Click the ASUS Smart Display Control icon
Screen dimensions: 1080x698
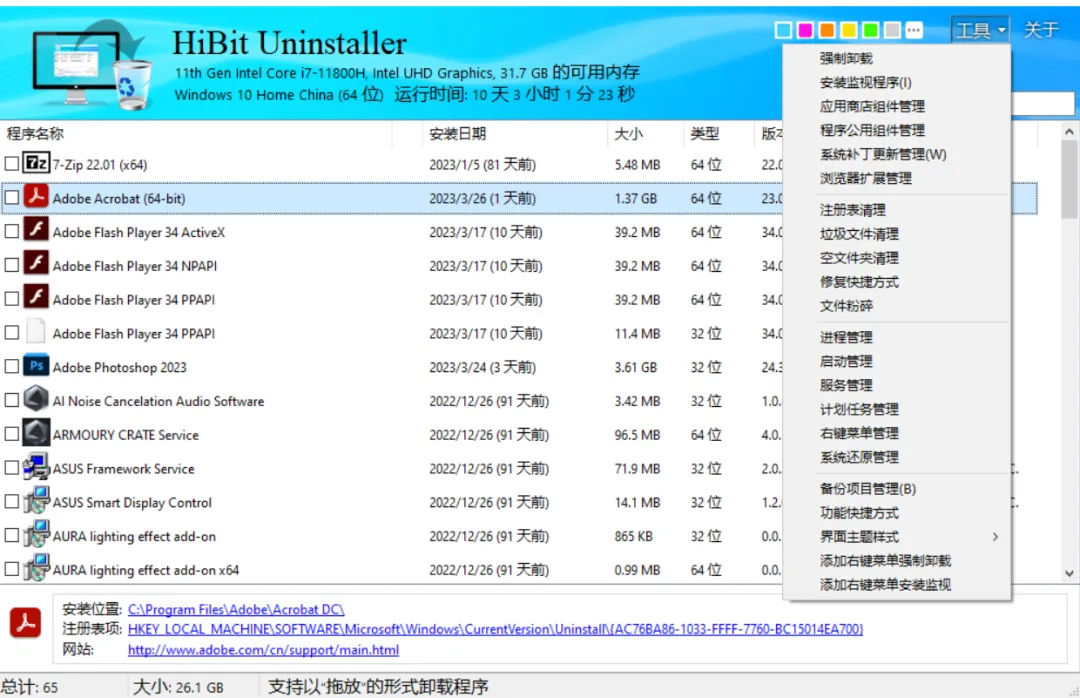coord(36,501)
